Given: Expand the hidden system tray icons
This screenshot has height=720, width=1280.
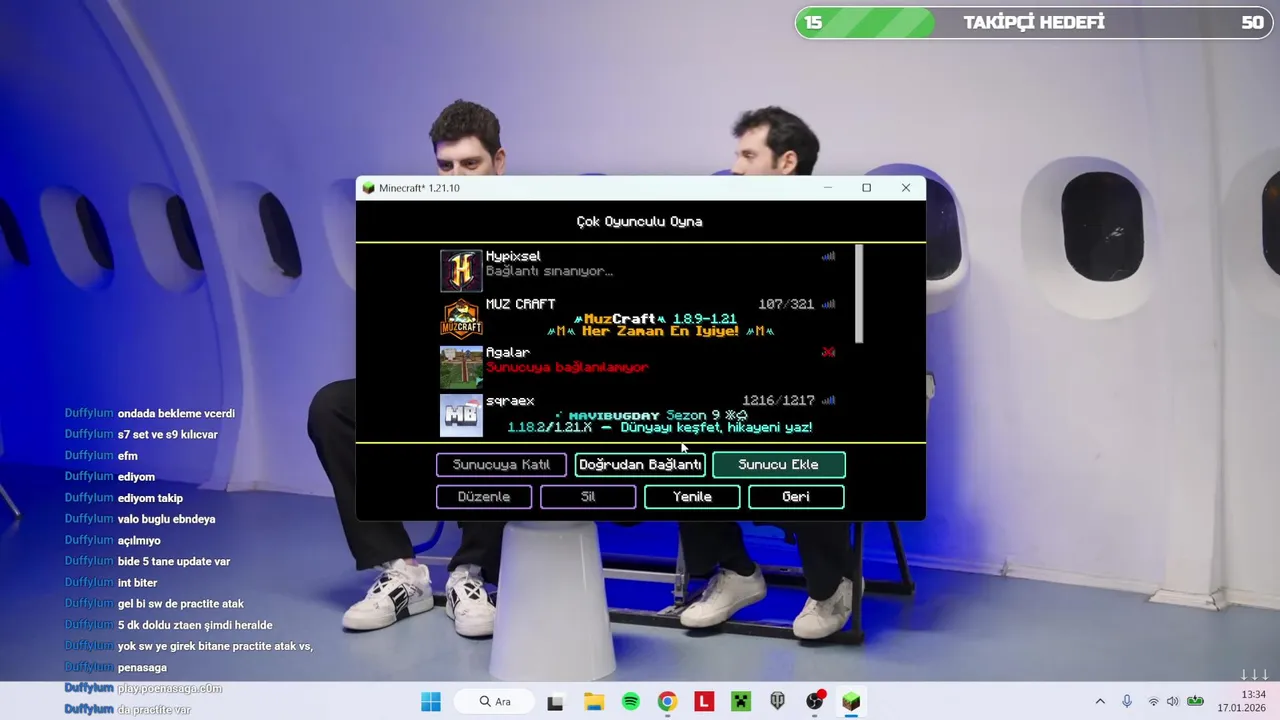Looking at the screenshot, I should (1100, 702).
